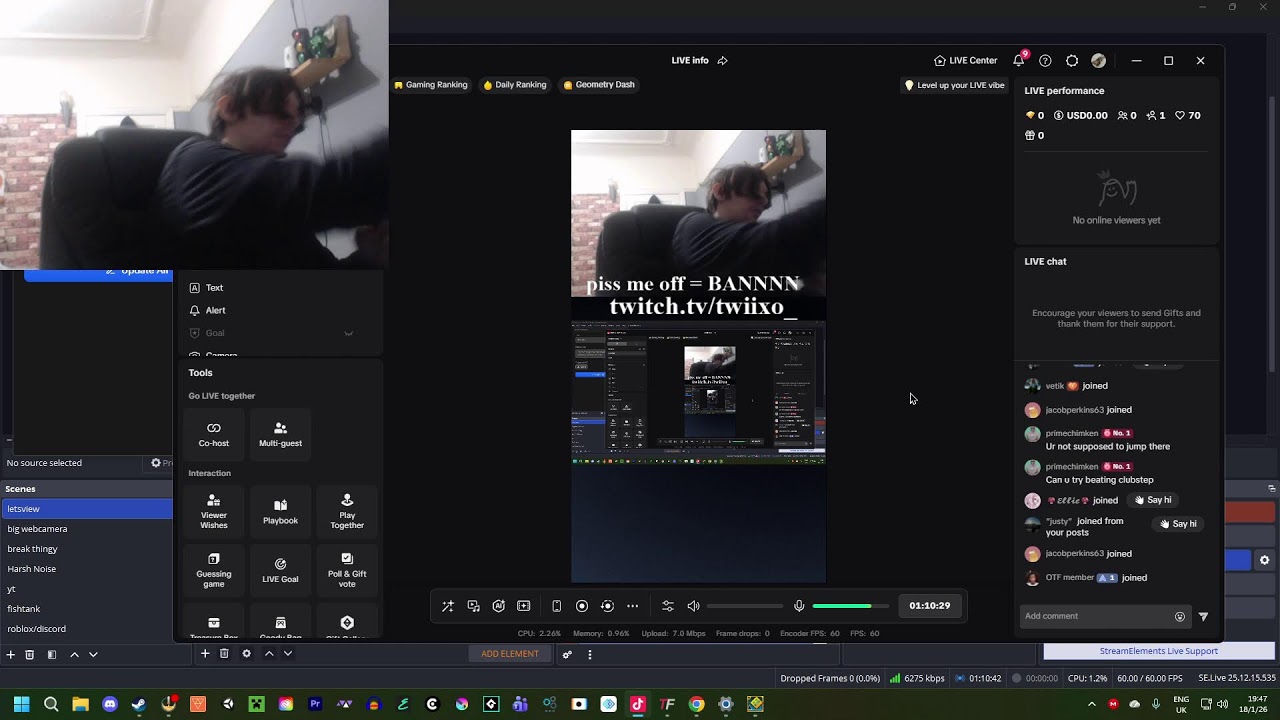Show hidden system tray icons
Viewport: 1280px width, 720px height.
click(1091, 704)
